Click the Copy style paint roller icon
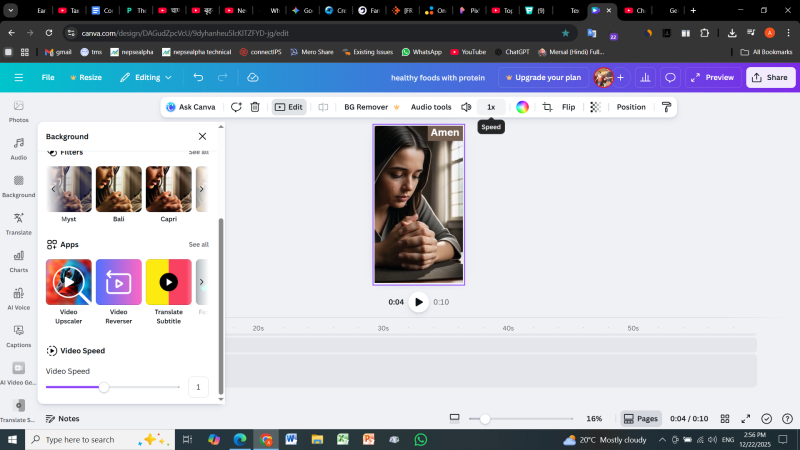The height and width of the screenshot is (450, 800). (666, 107)
